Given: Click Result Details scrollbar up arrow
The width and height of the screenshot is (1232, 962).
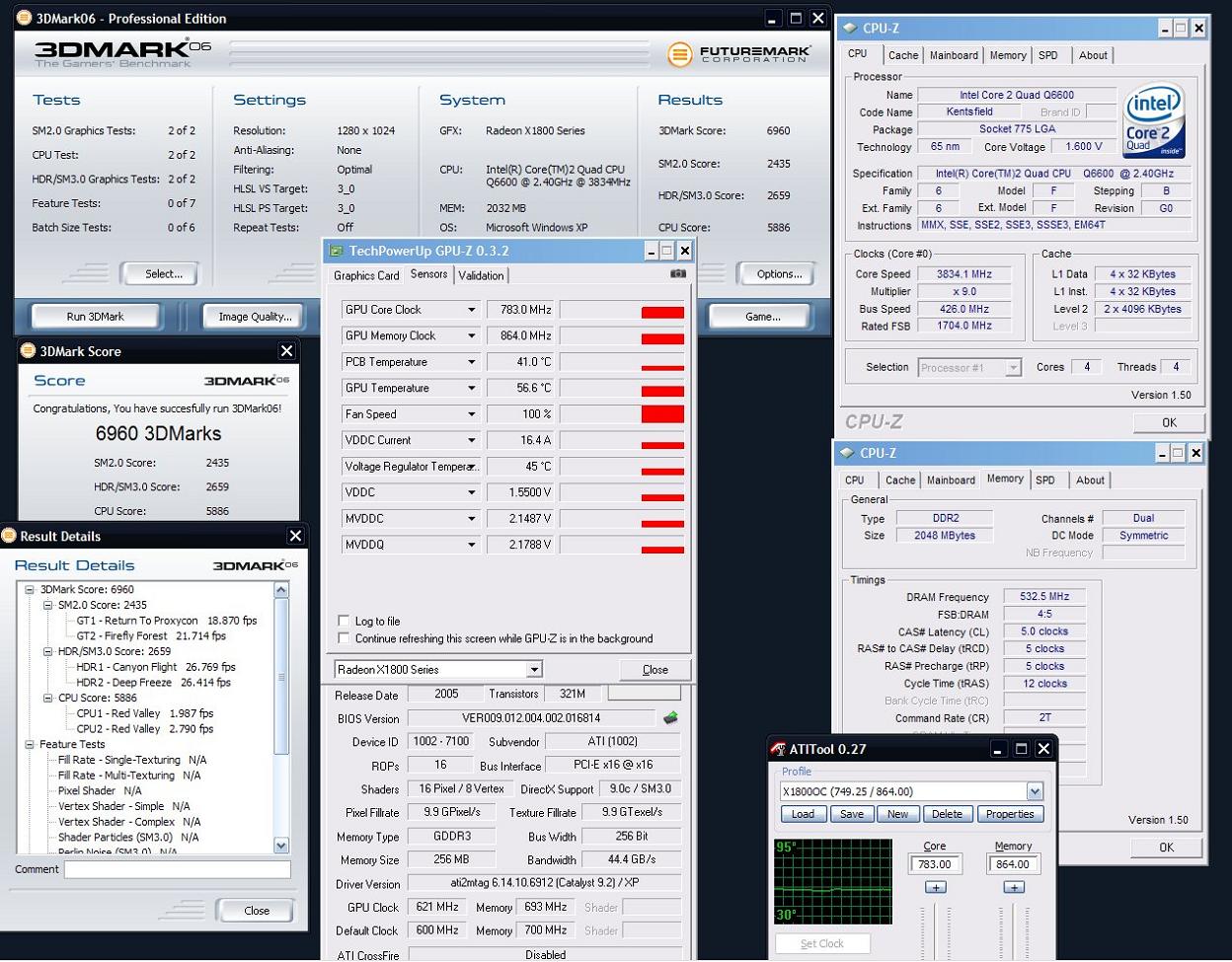Looking at the screenshot, I should pyautogui.click(x=281, y=590).
